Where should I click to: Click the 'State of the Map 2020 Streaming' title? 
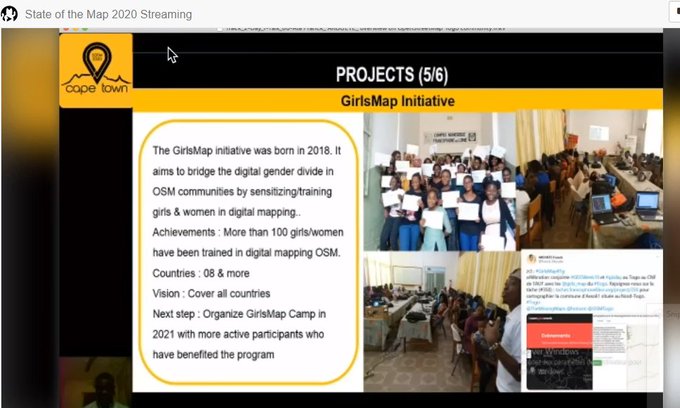point(108,14)
